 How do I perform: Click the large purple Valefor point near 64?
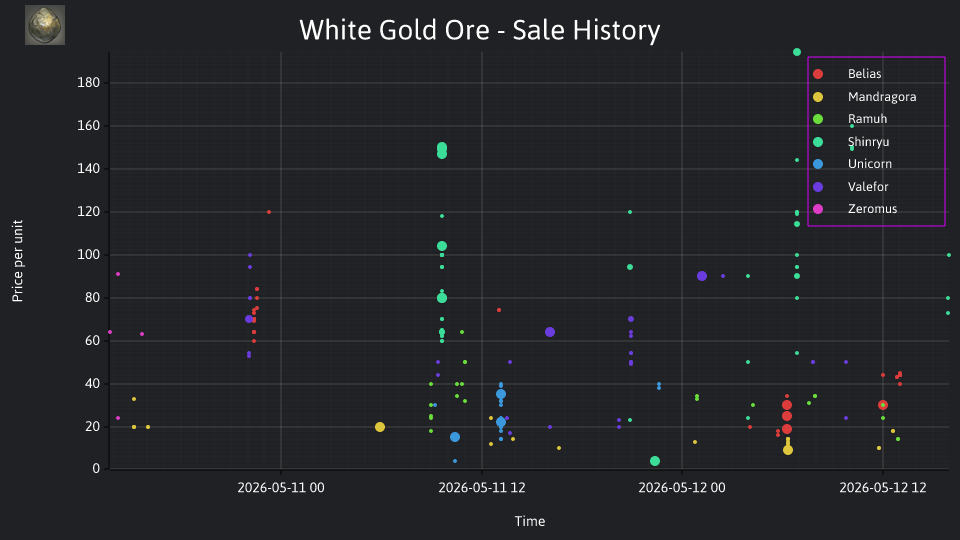click(550, 332)
